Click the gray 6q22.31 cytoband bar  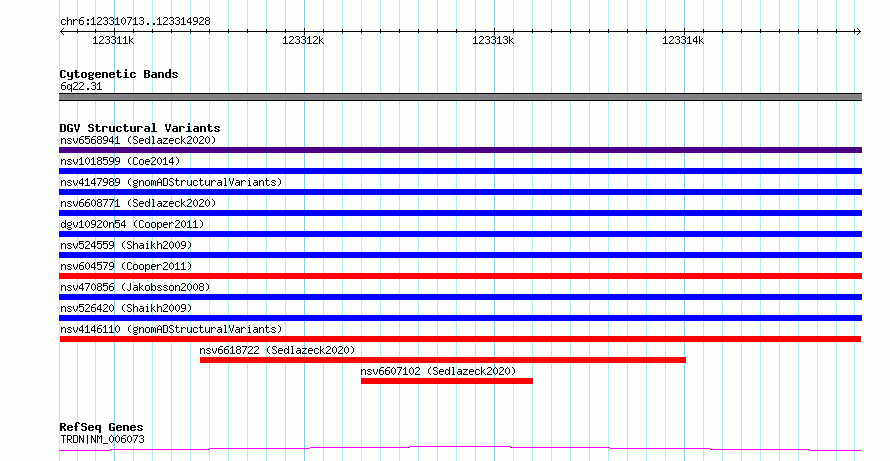click(x=460, y=97)
